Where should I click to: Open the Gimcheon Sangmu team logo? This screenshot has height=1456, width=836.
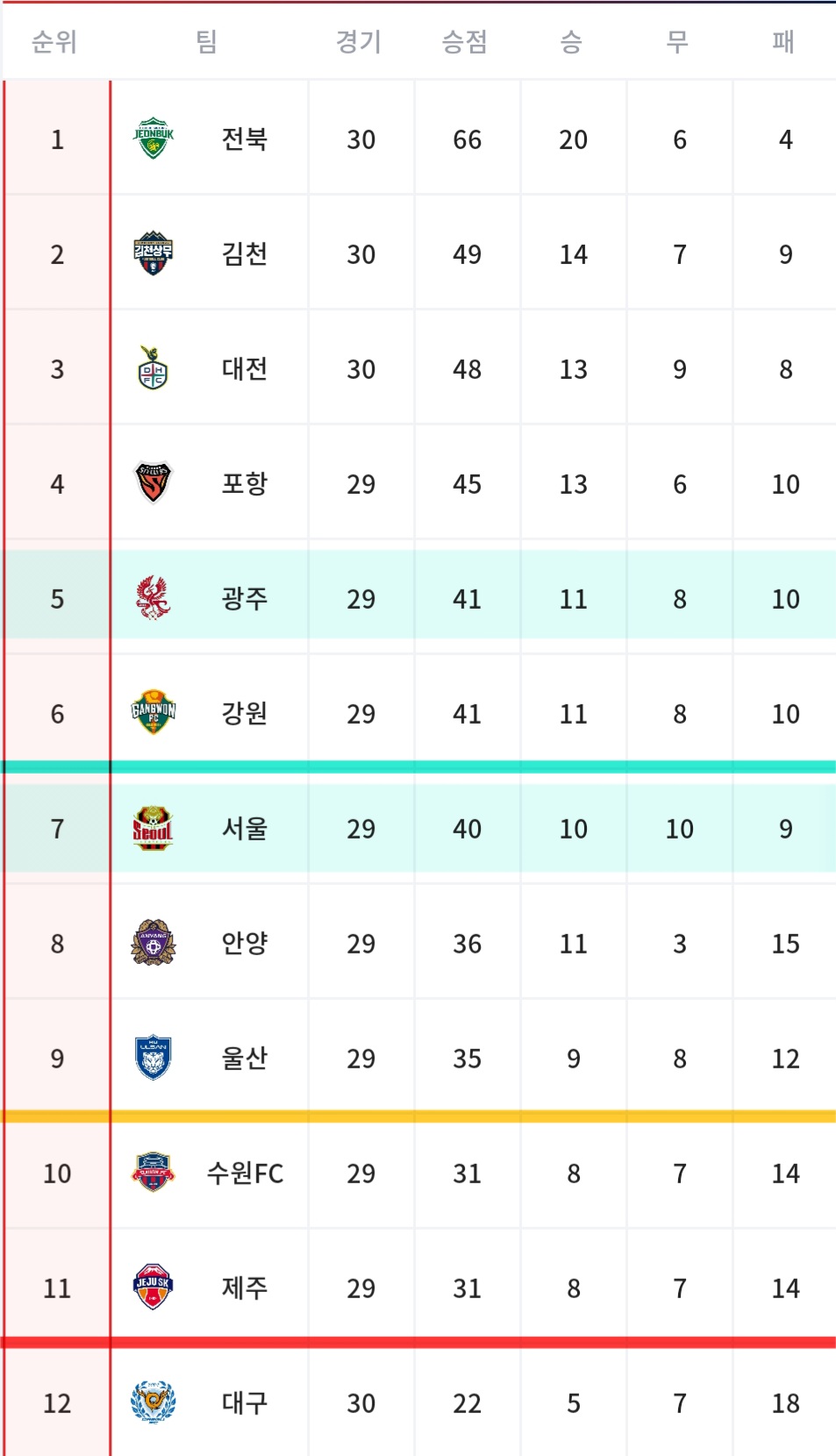point(154,253)
